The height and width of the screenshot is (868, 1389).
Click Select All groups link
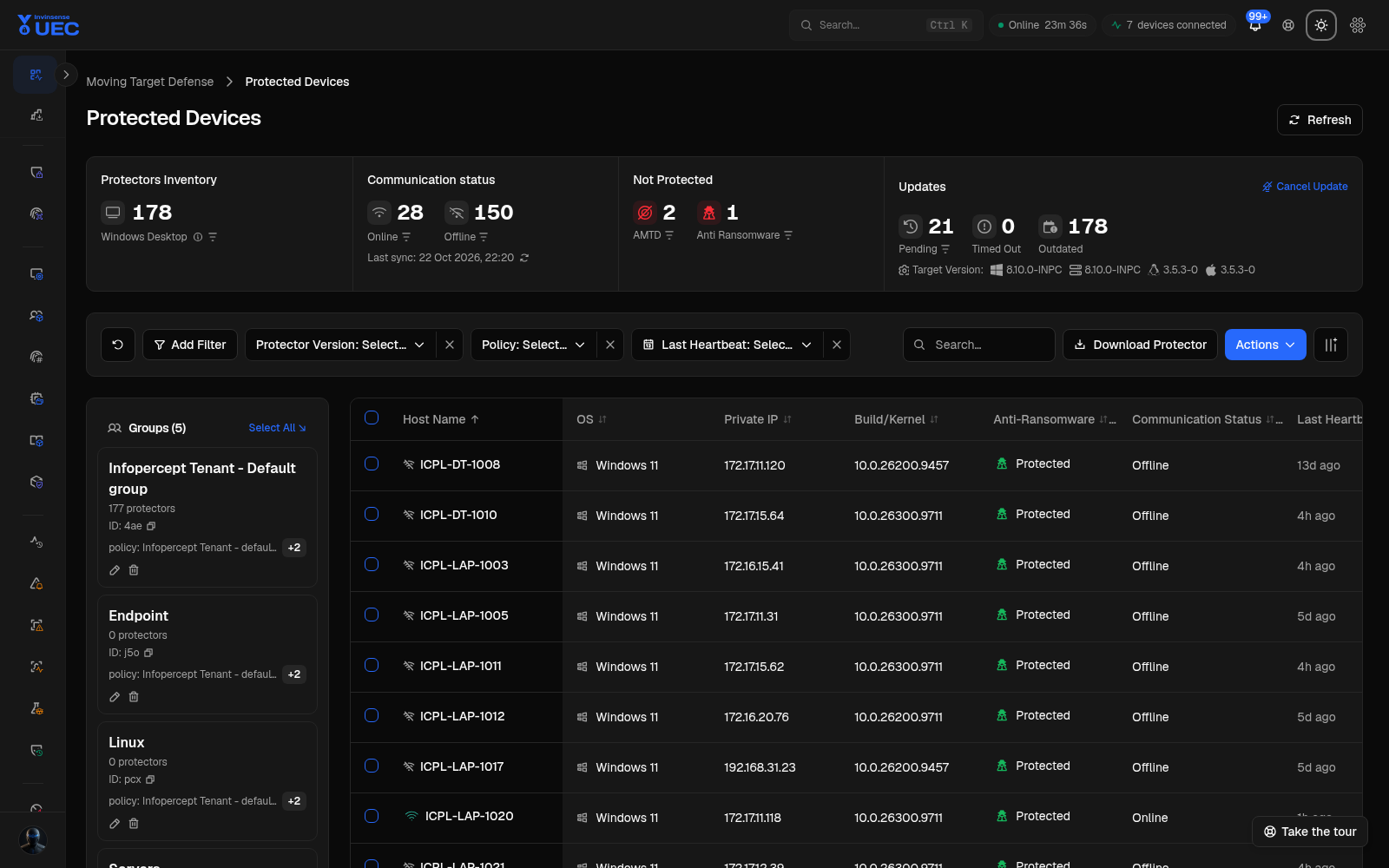tap(277, 428)
